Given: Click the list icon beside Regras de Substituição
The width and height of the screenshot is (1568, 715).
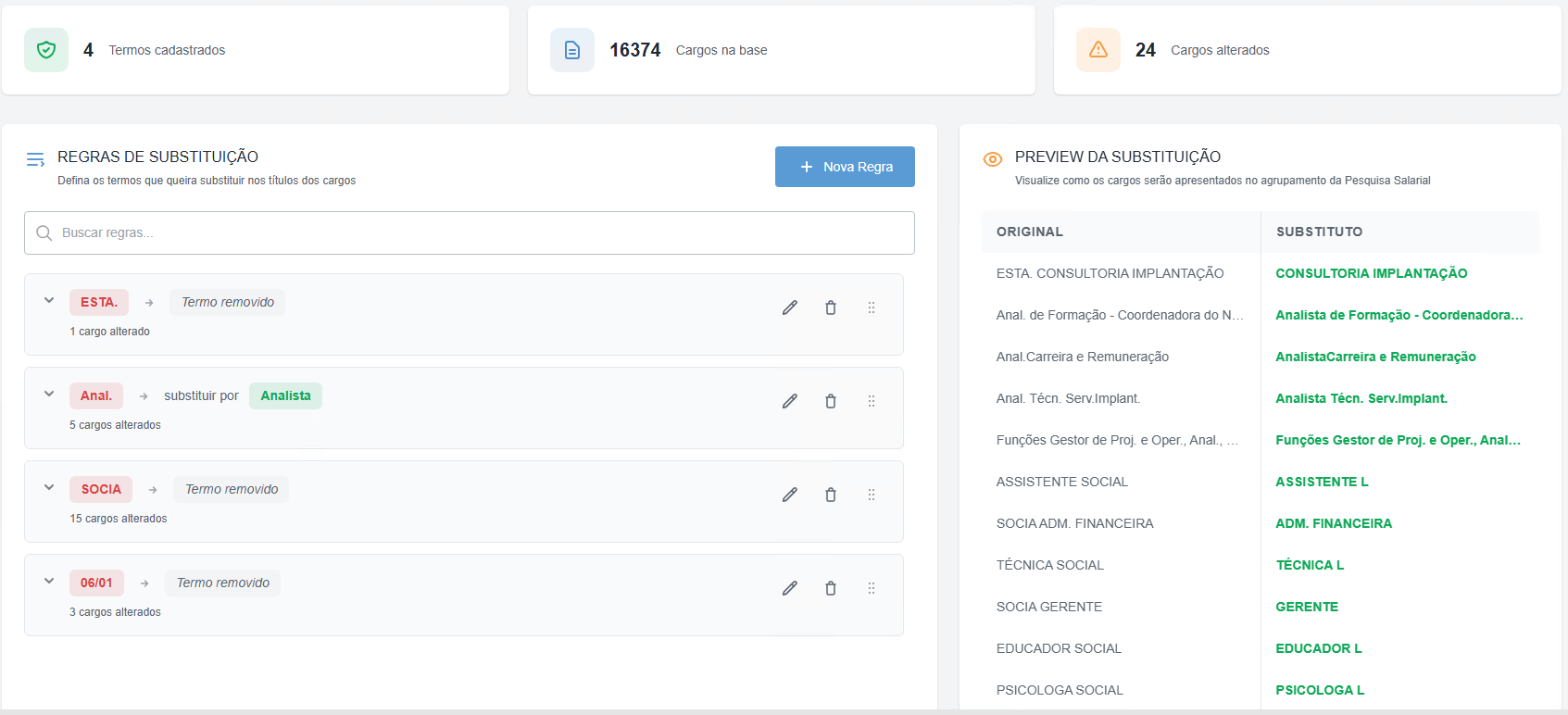Looking at the screenshot, I should [35, 159].
